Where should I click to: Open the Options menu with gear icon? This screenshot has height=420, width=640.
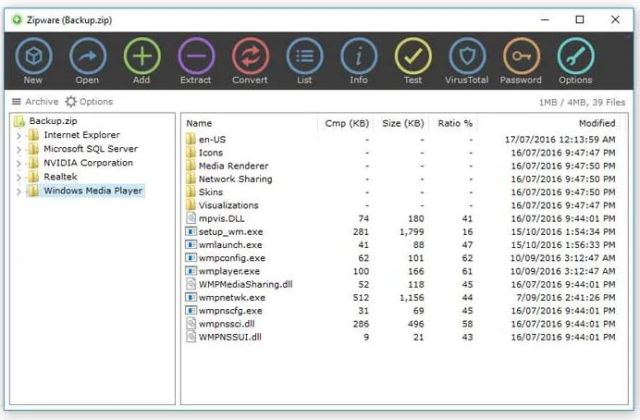tap(89, 102)
